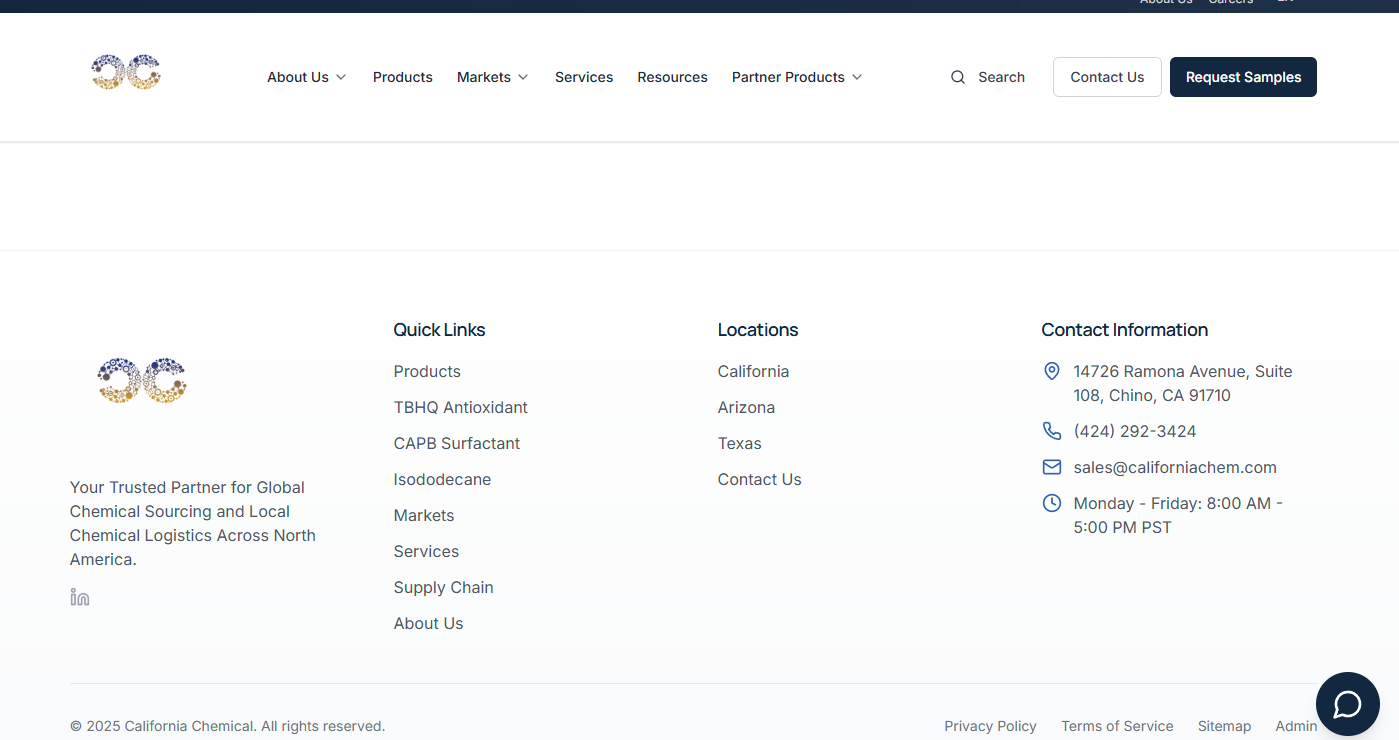Click the envelope icon beside the email address

(1051, 466)
